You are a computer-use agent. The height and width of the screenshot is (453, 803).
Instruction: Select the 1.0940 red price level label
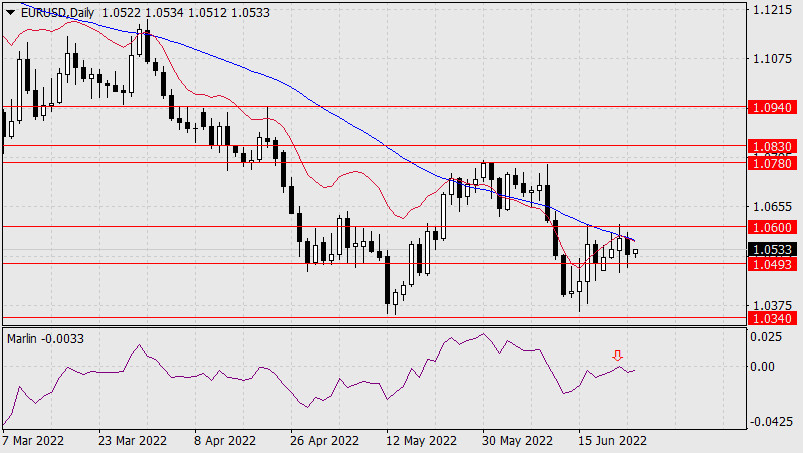tap(773, 107)
